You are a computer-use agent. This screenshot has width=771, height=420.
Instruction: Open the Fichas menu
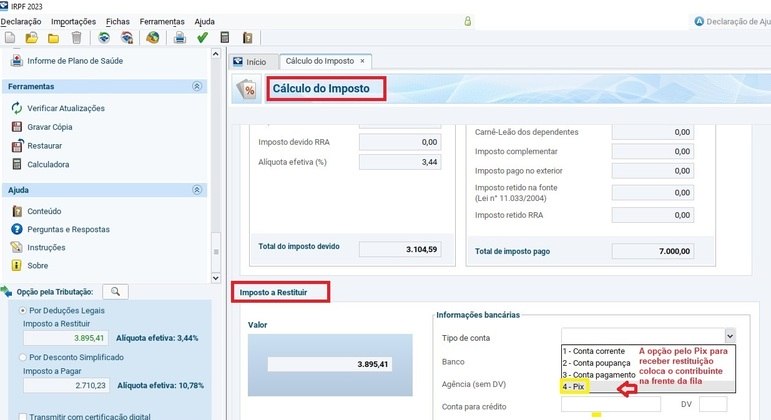tap(118, 22)
